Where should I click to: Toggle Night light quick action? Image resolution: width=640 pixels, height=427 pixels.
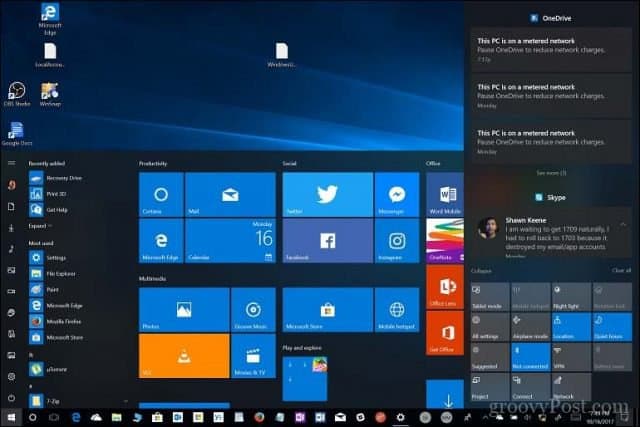571,297
